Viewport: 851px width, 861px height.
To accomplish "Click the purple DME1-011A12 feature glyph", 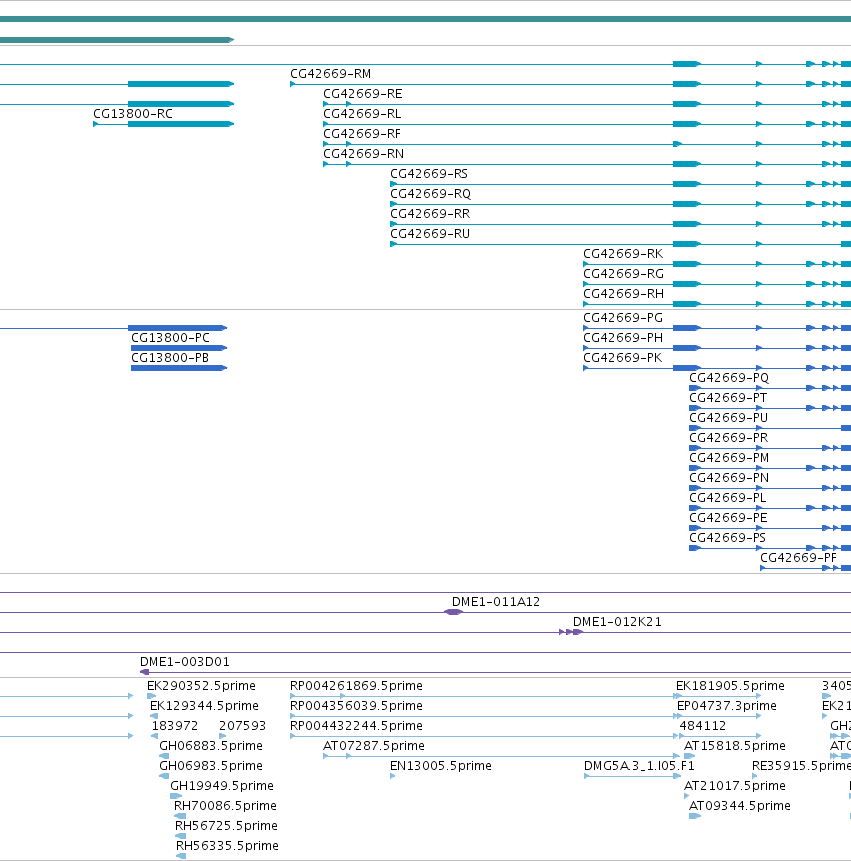I will [453, 612].
